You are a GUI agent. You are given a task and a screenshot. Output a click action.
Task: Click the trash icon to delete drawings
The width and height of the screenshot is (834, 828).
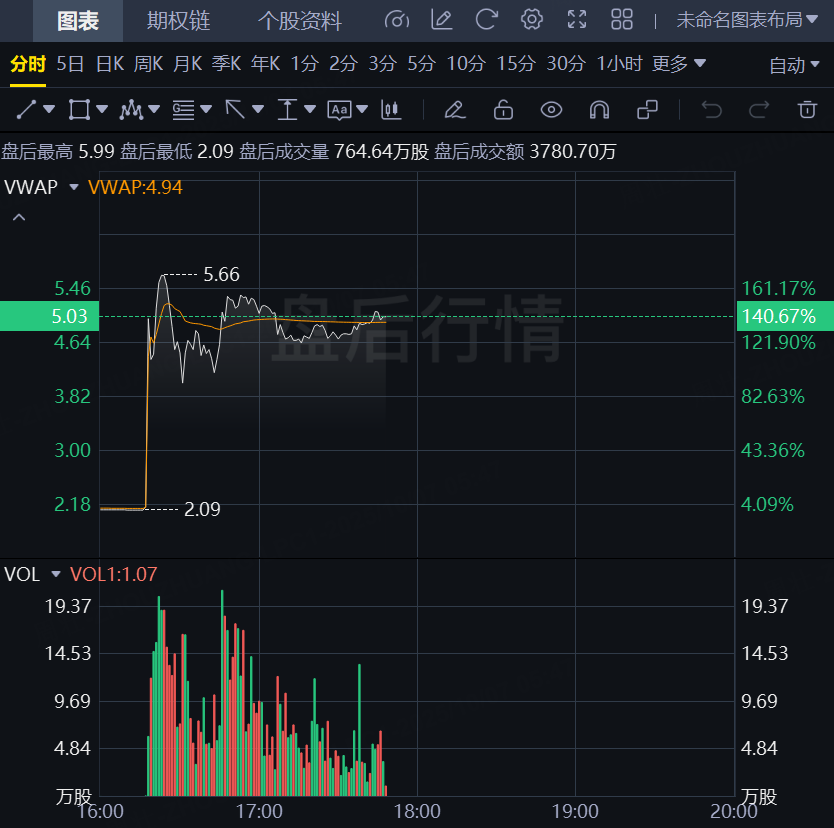pos(807,109)
